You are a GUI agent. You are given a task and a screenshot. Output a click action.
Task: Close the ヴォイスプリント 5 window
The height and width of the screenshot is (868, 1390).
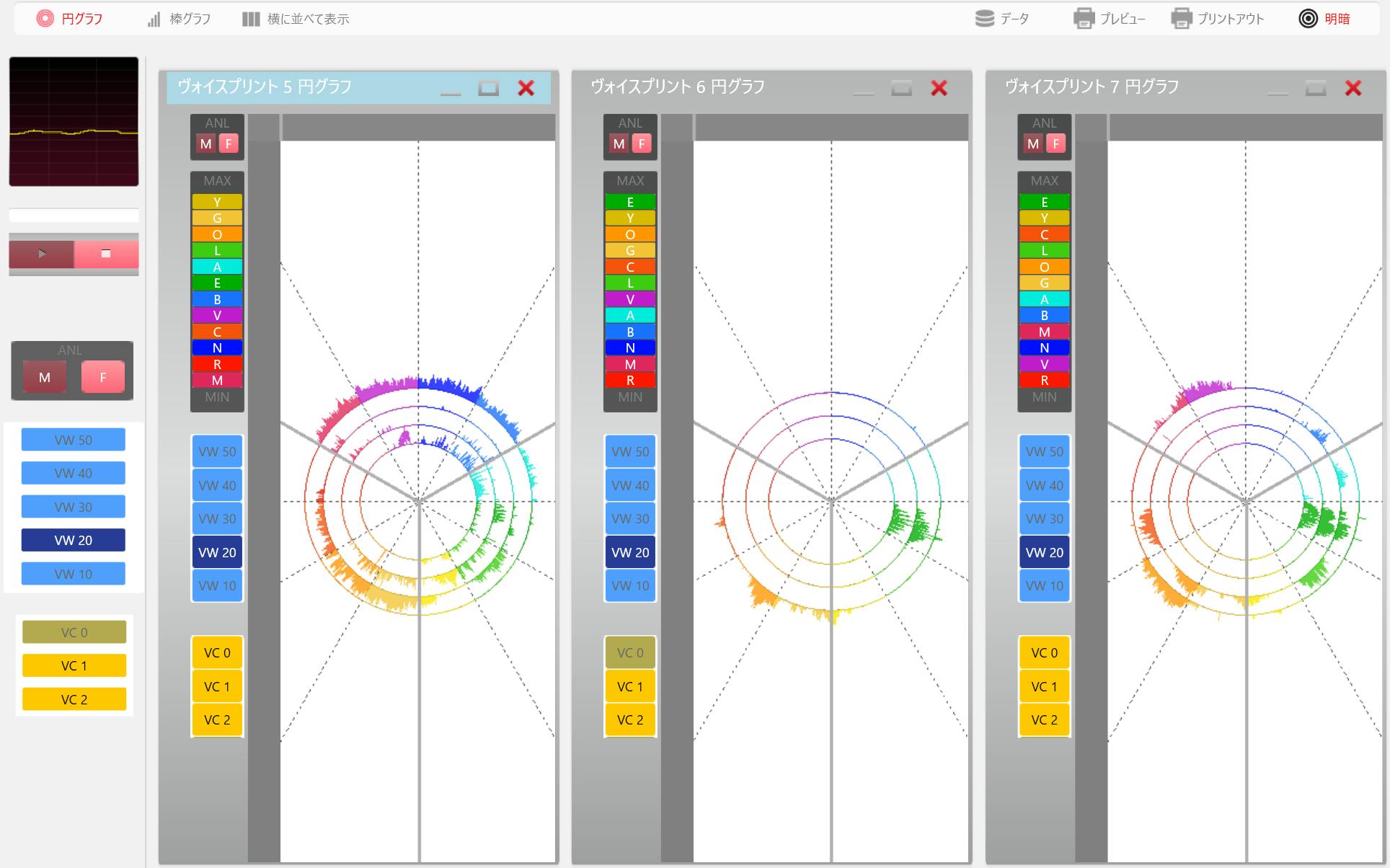[526, 88]
